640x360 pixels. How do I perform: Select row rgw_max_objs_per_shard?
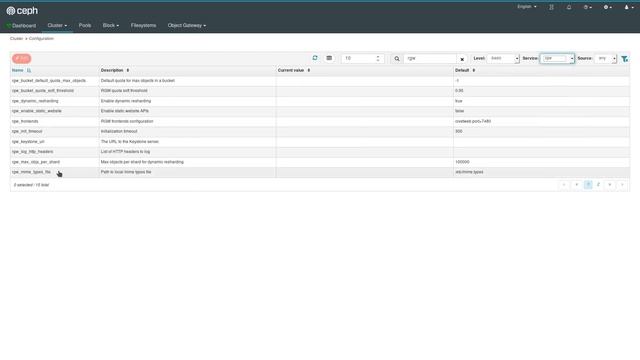[320, 162]
